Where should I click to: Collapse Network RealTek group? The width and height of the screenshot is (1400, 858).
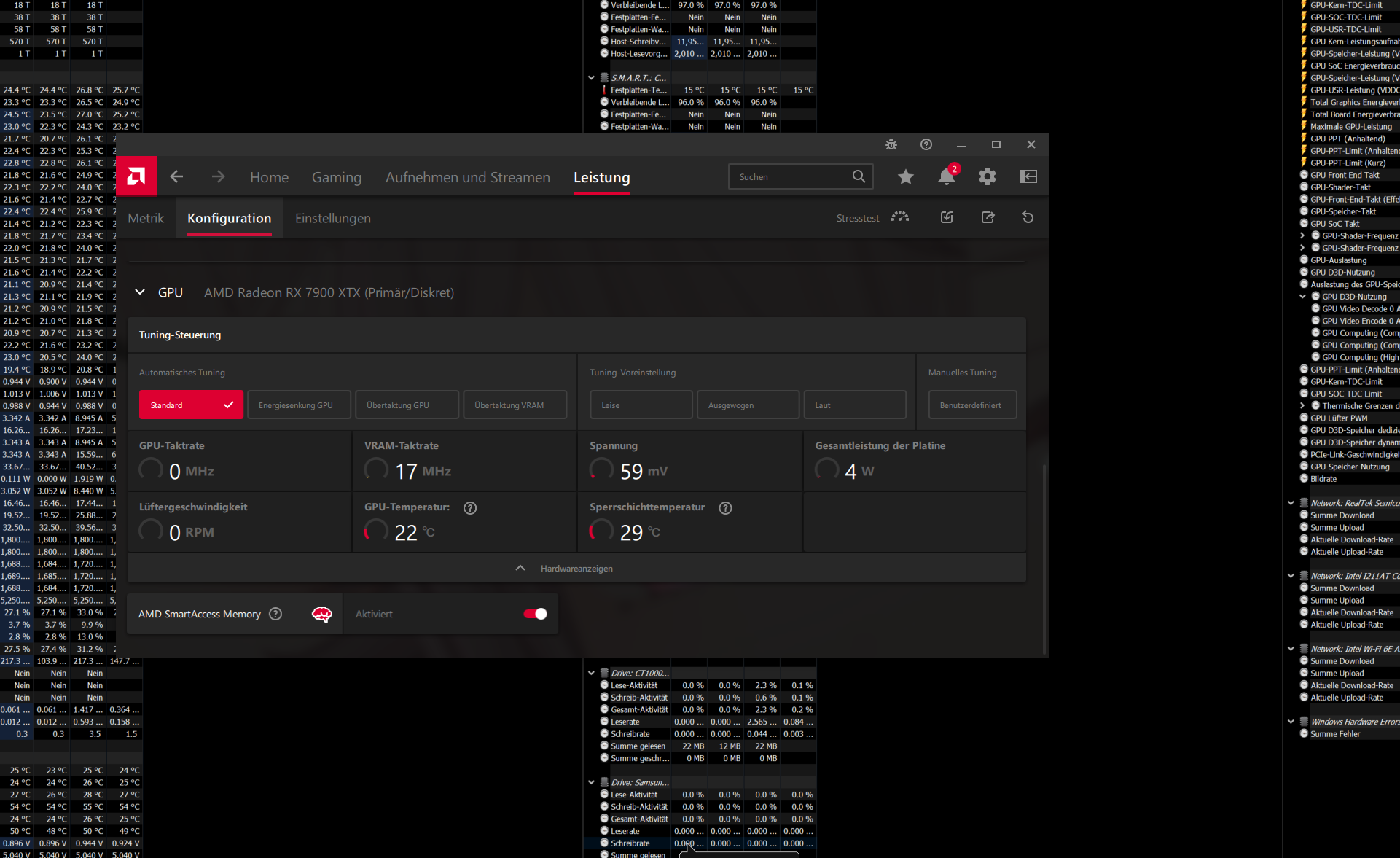pyautogui.click(x=1291, y=503)
